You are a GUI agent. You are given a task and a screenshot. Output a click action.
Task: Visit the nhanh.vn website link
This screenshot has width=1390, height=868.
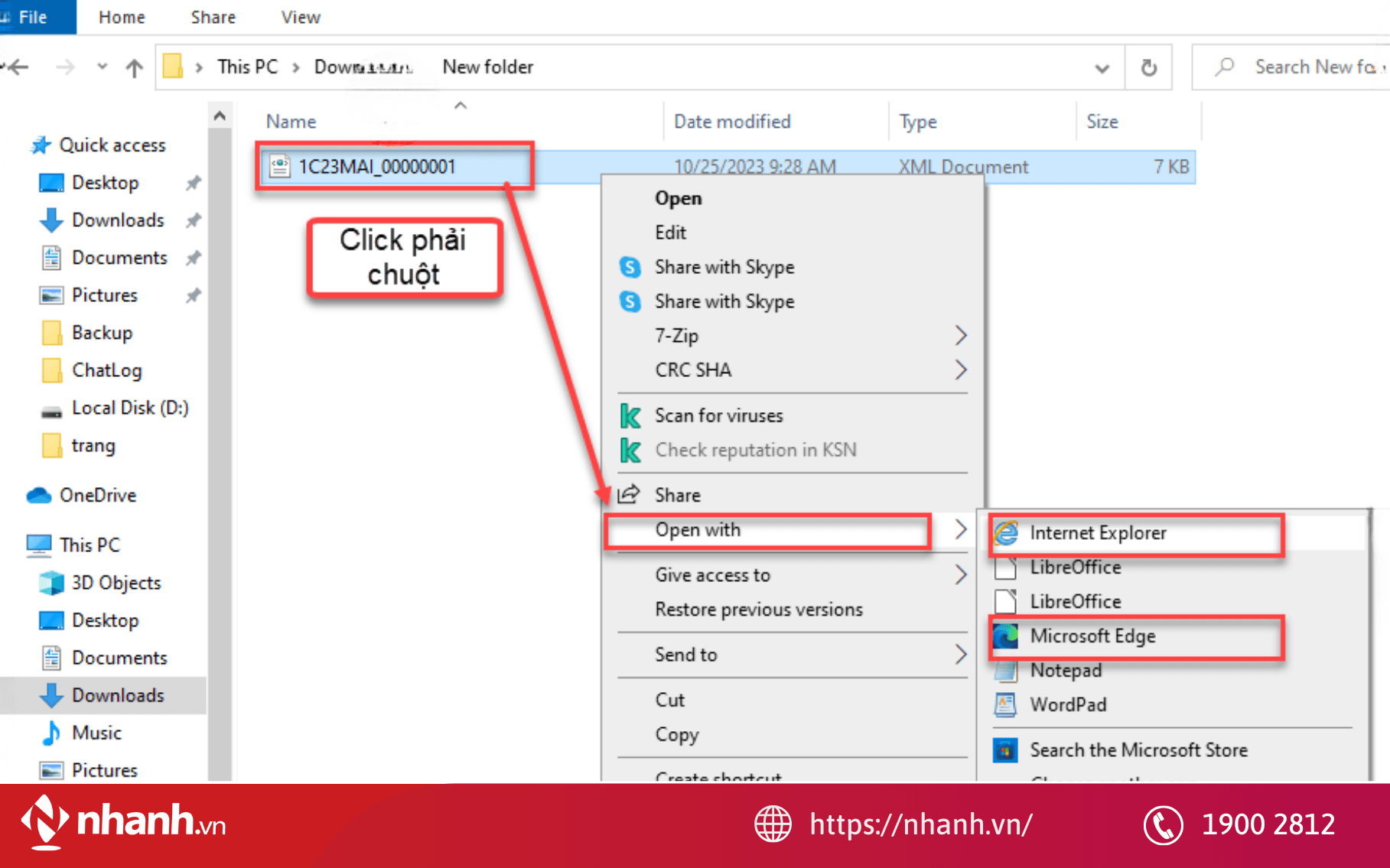click(920, 824)
